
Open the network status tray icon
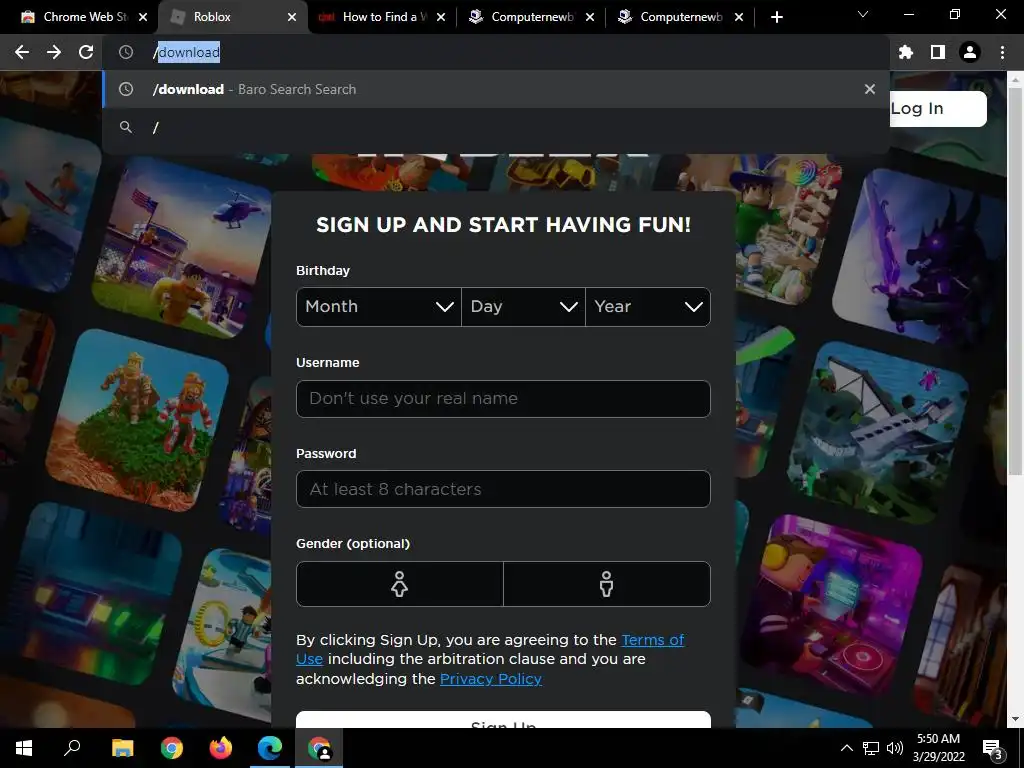871,748
